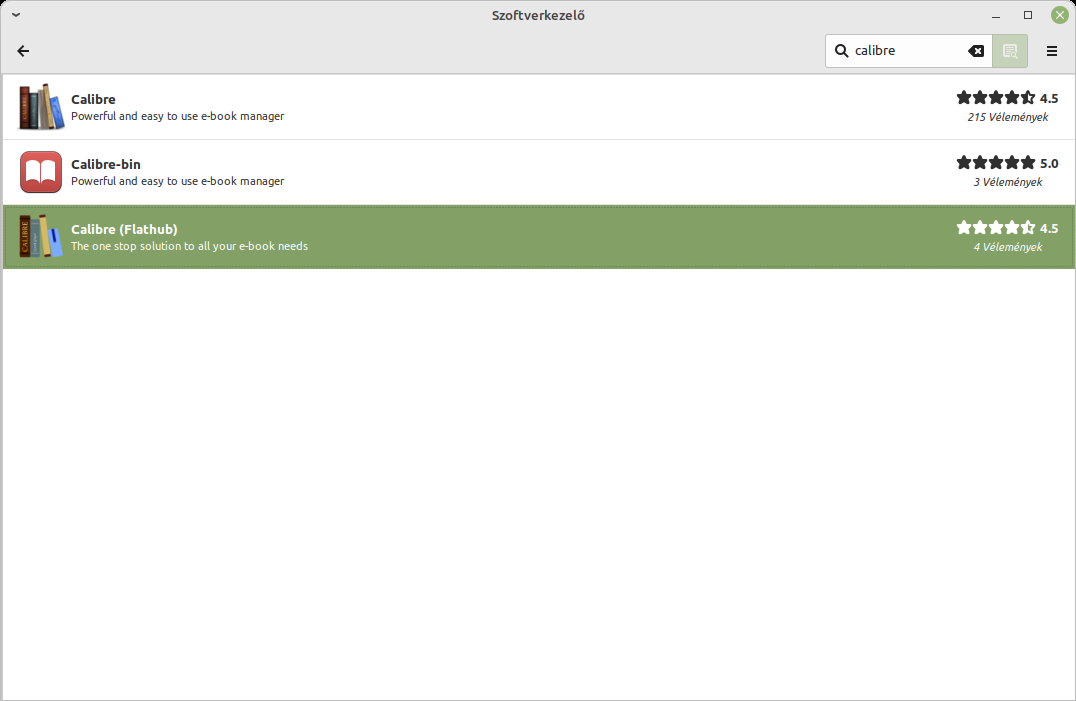Viewport: 1076px width, 701px height.
Task: Maximize the Szoftverkezelő window
Action: 1028,15
